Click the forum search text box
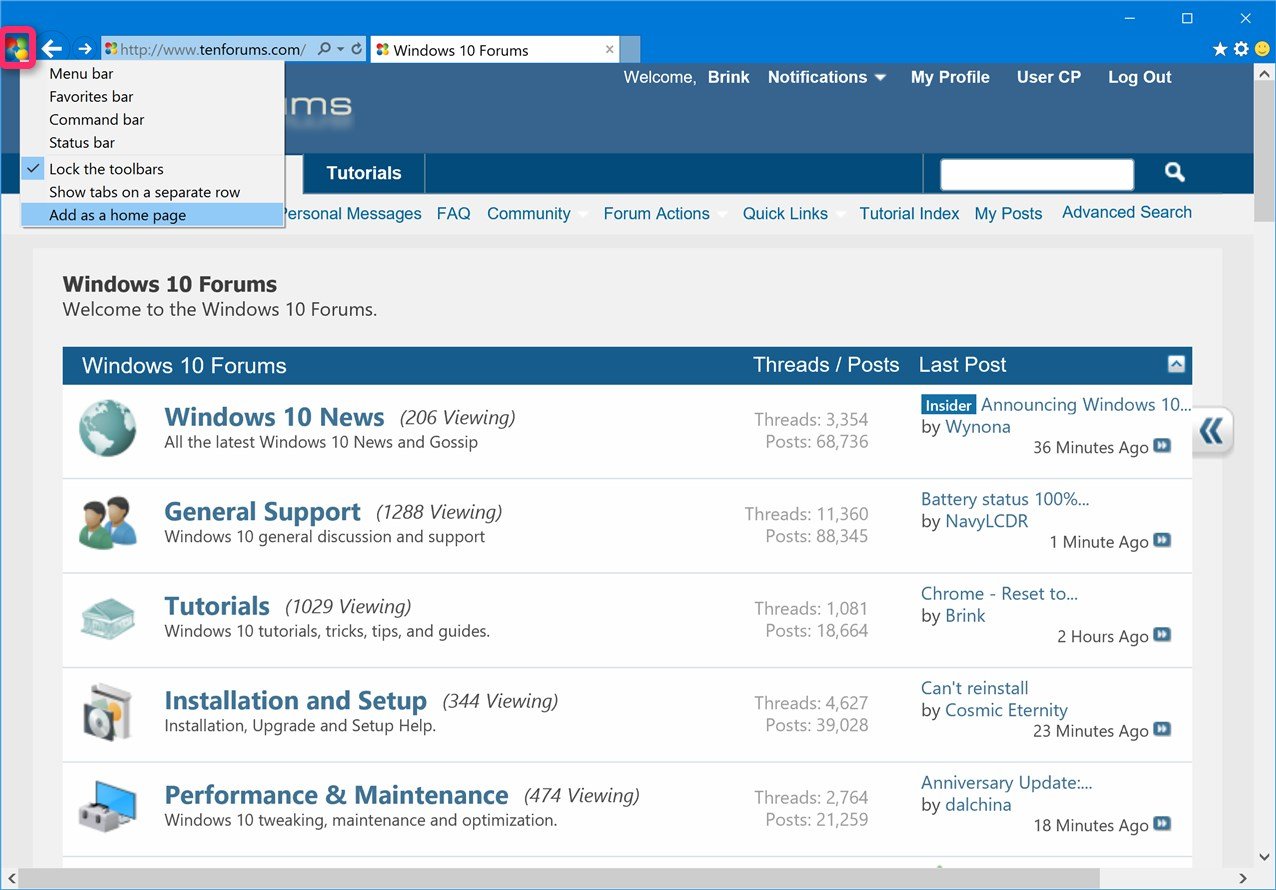This screenshot has width=1276, height=890. (1037, 174)
